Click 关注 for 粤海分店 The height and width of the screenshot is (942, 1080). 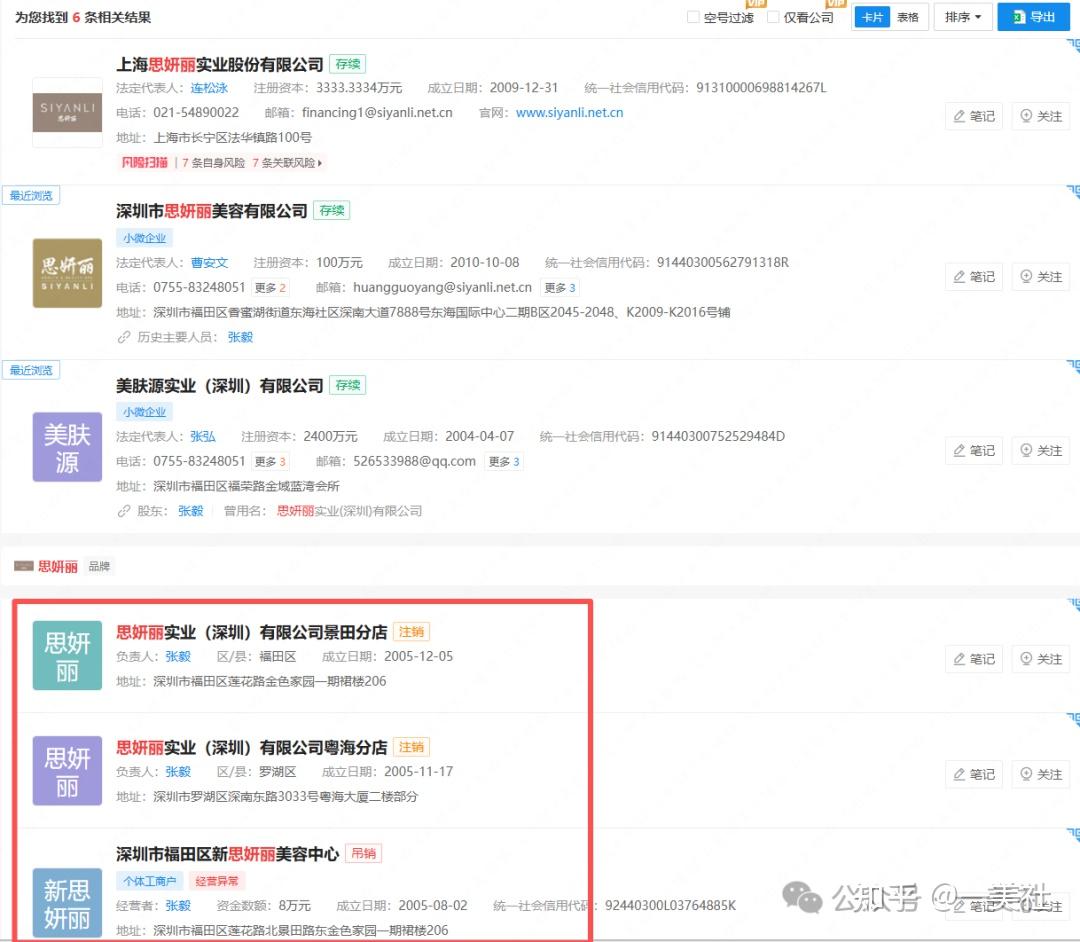click(x=1041, y=774)
